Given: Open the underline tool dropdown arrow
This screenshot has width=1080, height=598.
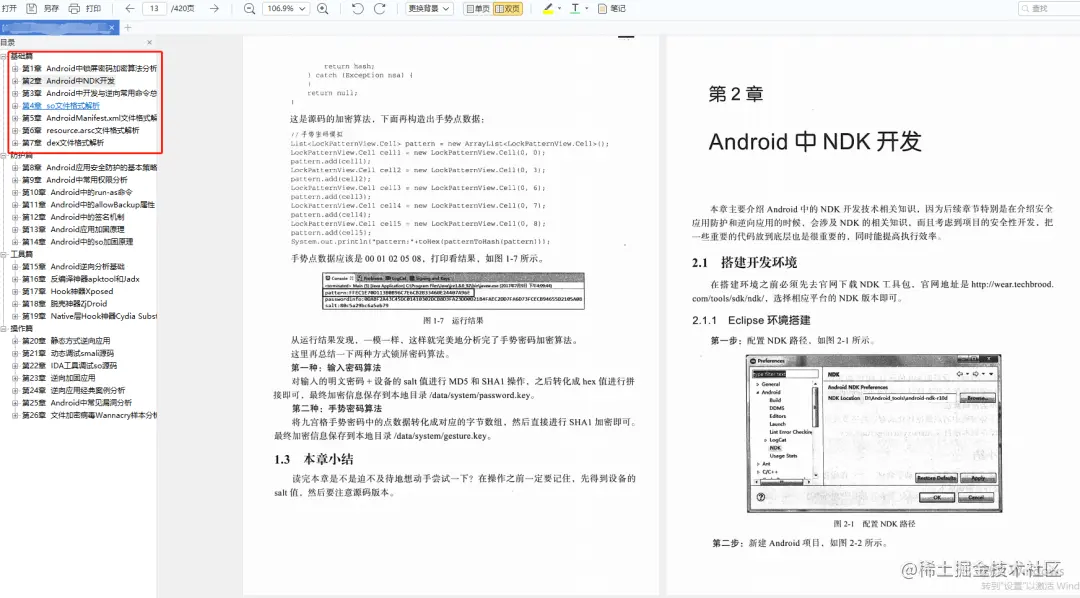Looking at the screenshot, I should [x=587, y=8].
